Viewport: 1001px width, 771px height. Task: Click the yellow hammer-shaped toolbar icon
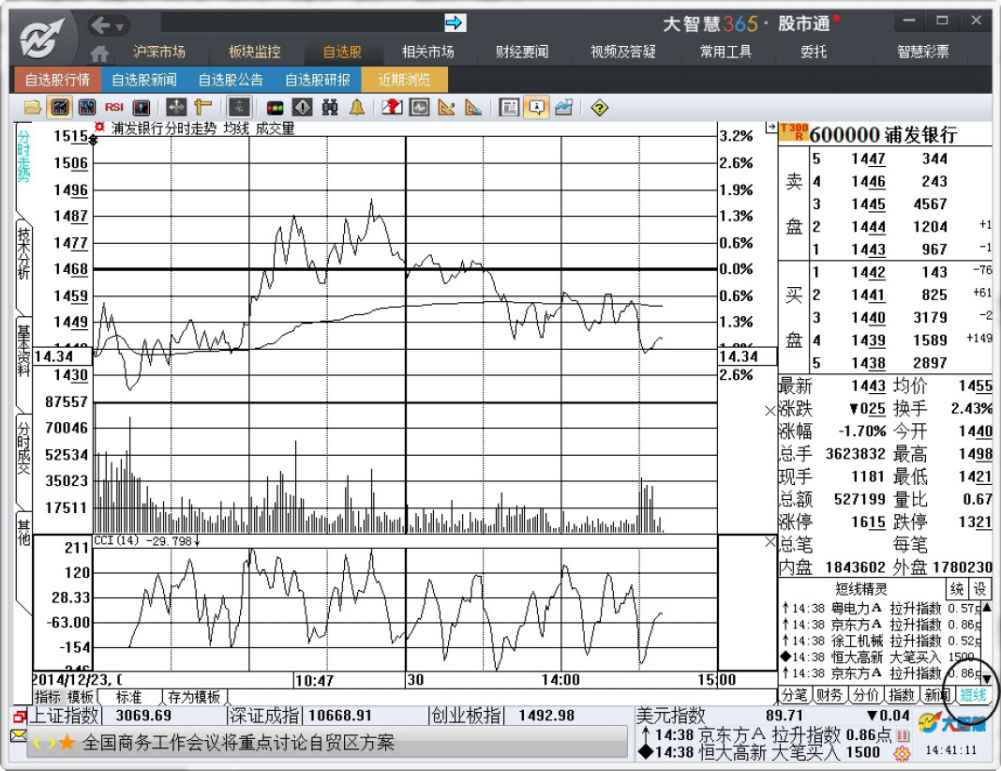point(202,107)
